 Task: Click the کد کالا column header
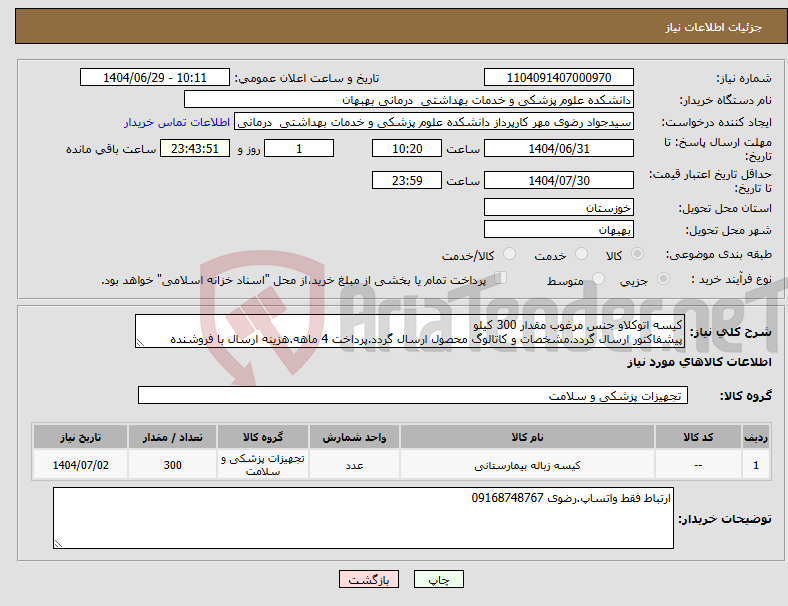[x=698, y=437]
